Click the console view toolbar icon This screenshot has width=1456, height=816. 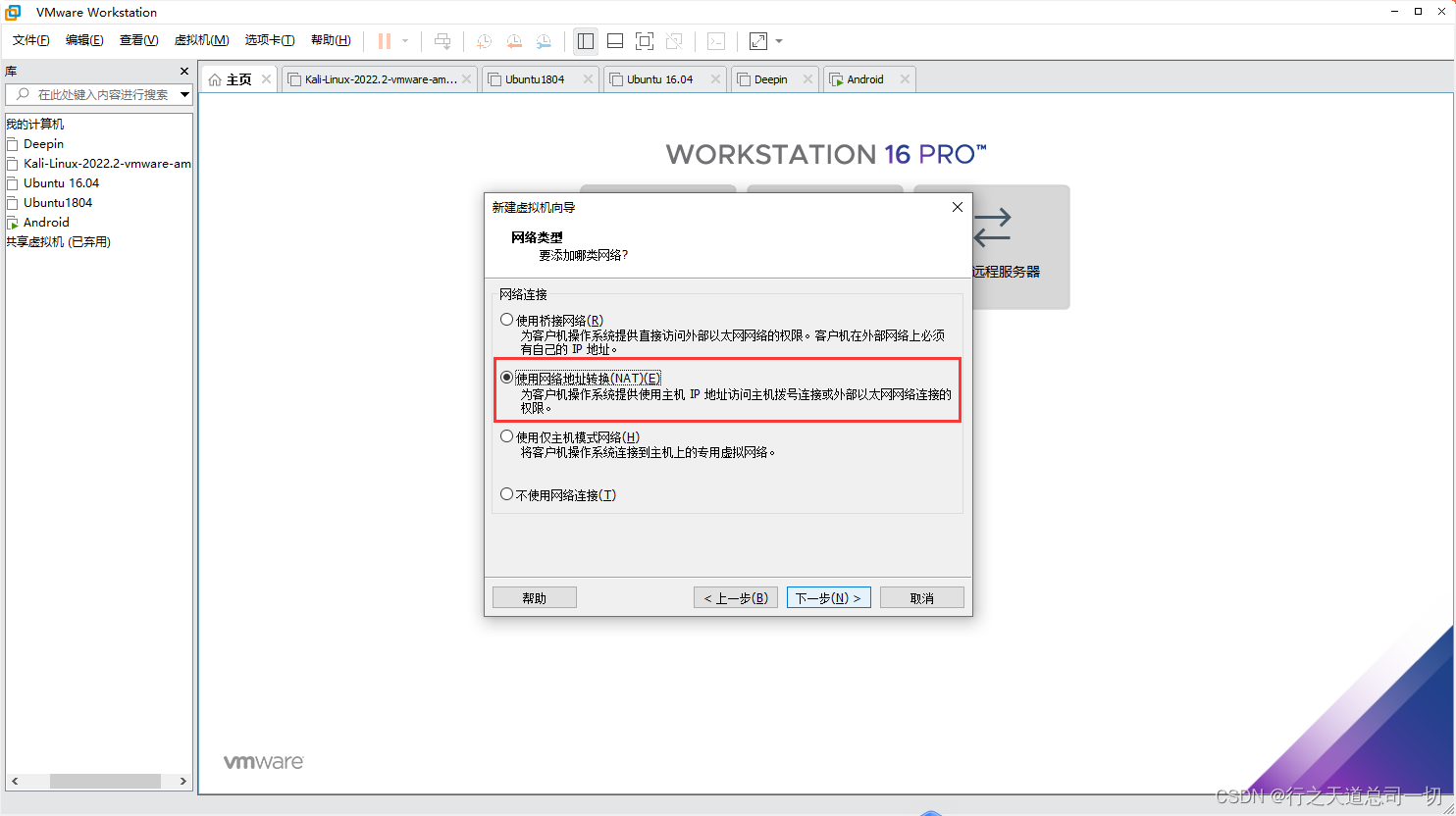point(716,41)
